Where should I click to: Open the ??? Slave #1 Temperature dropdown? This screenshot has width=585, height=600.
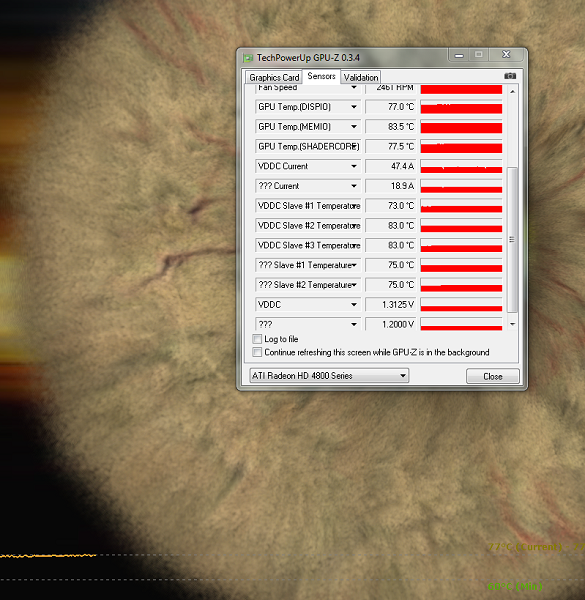[355, 265]
